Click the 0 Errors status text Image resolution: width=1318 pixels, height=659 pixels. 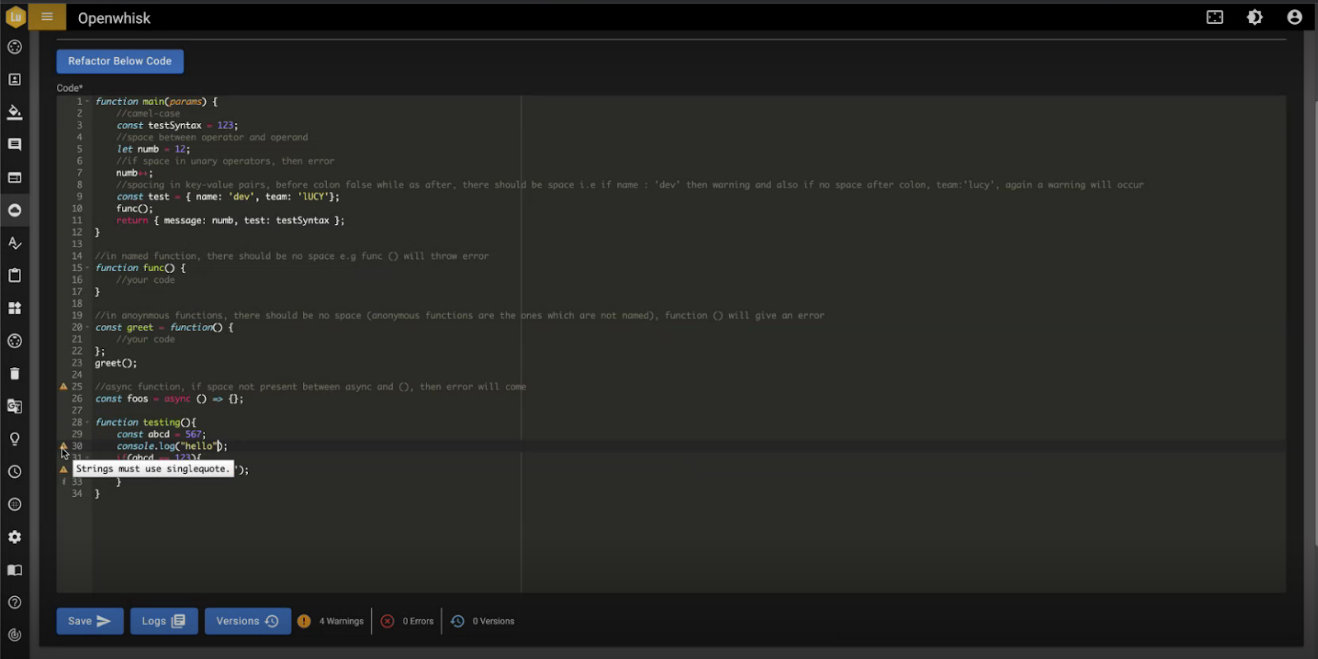[418, 621]
